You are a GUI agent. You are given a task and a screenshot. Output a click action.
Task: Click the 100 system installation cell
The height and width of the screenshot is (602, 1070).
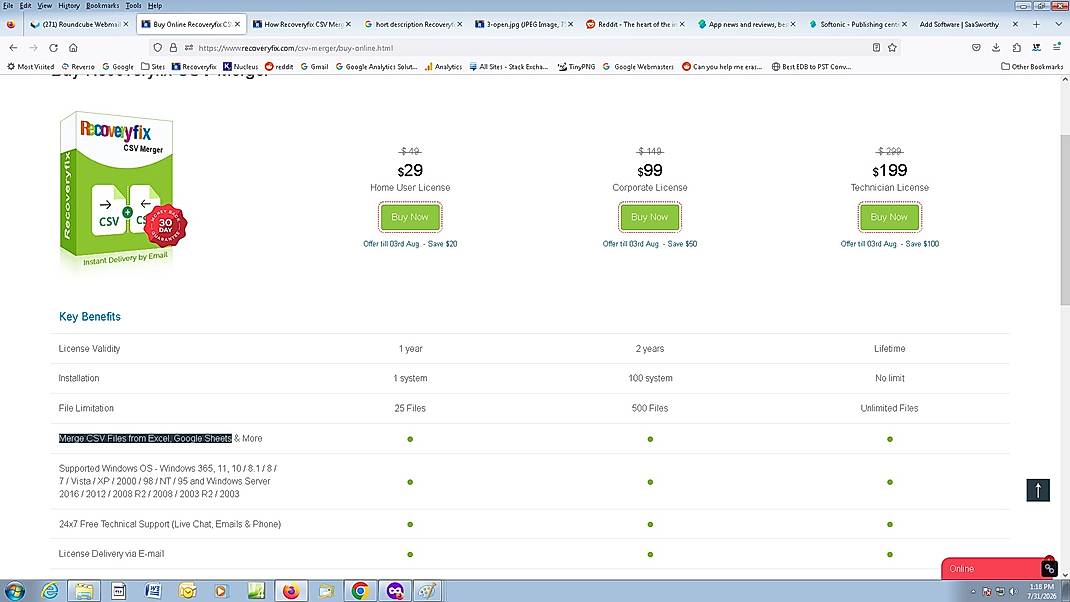coord(650,378)
